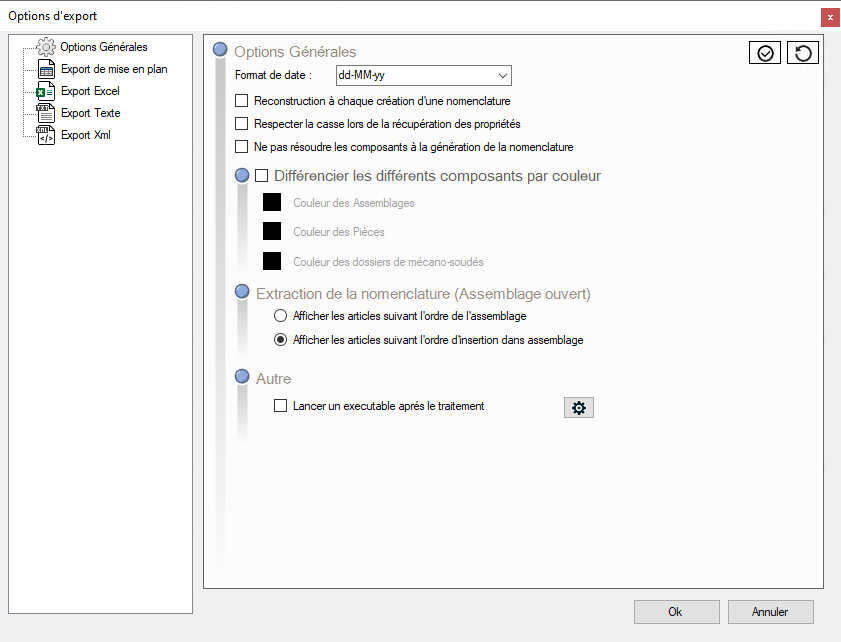Select Afficher les articles suivant l'ordre de l'assemblage
Viewport: 841px width, 642px height.
click(x=281, y=316)
